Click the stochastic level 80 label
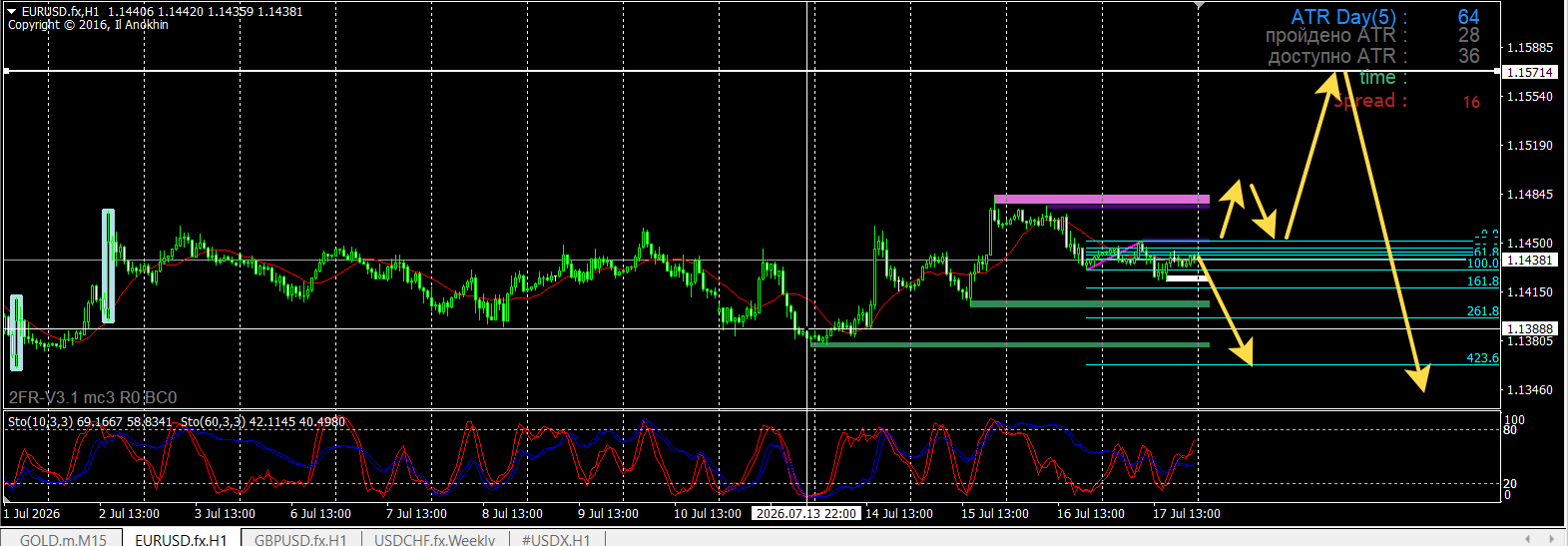Viewport: 1568px width, 546px height. [x=1510, y=430]
